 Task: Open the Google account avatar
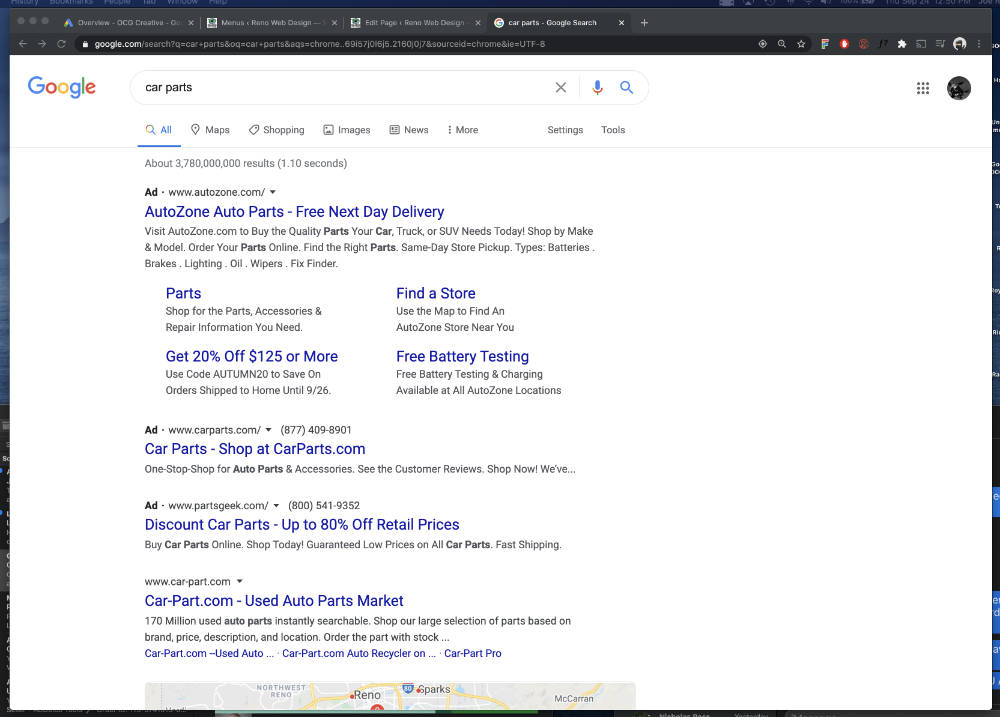tap(958, 88)
